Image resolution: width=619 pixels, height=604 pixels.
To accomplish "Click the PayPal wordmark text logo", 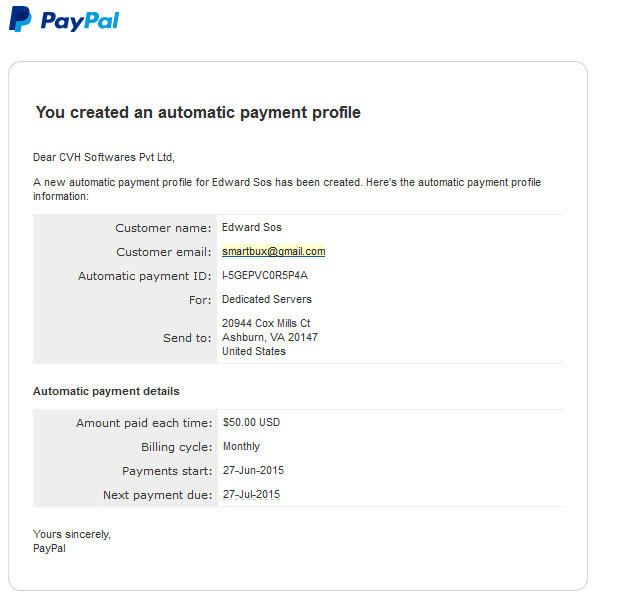I will (x=80, y=21).
